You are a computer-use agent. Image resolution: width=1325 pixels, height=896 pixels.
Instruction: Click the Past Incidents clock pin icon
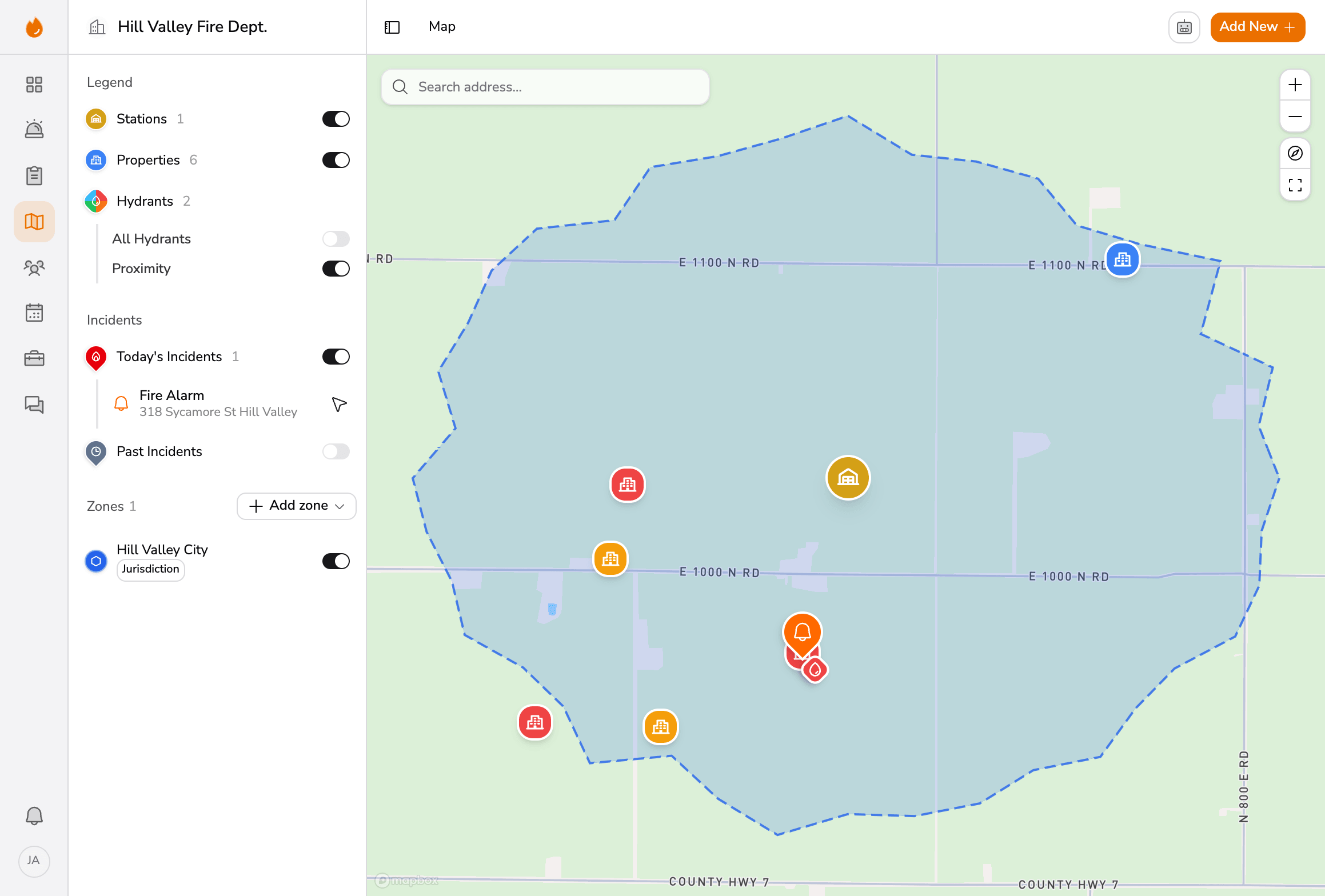coord(96,453)
